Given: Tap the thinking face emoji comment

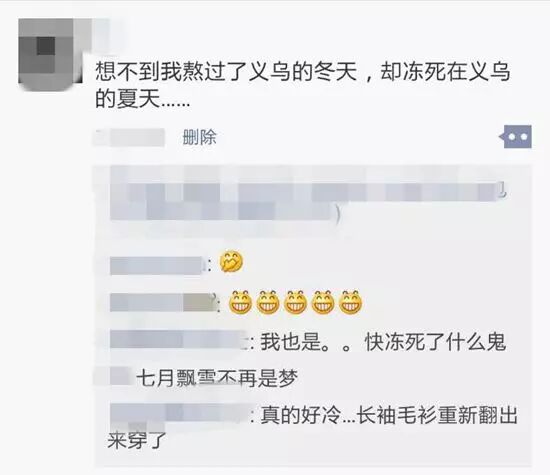Looking at the screenshot, I should [231, 263].
